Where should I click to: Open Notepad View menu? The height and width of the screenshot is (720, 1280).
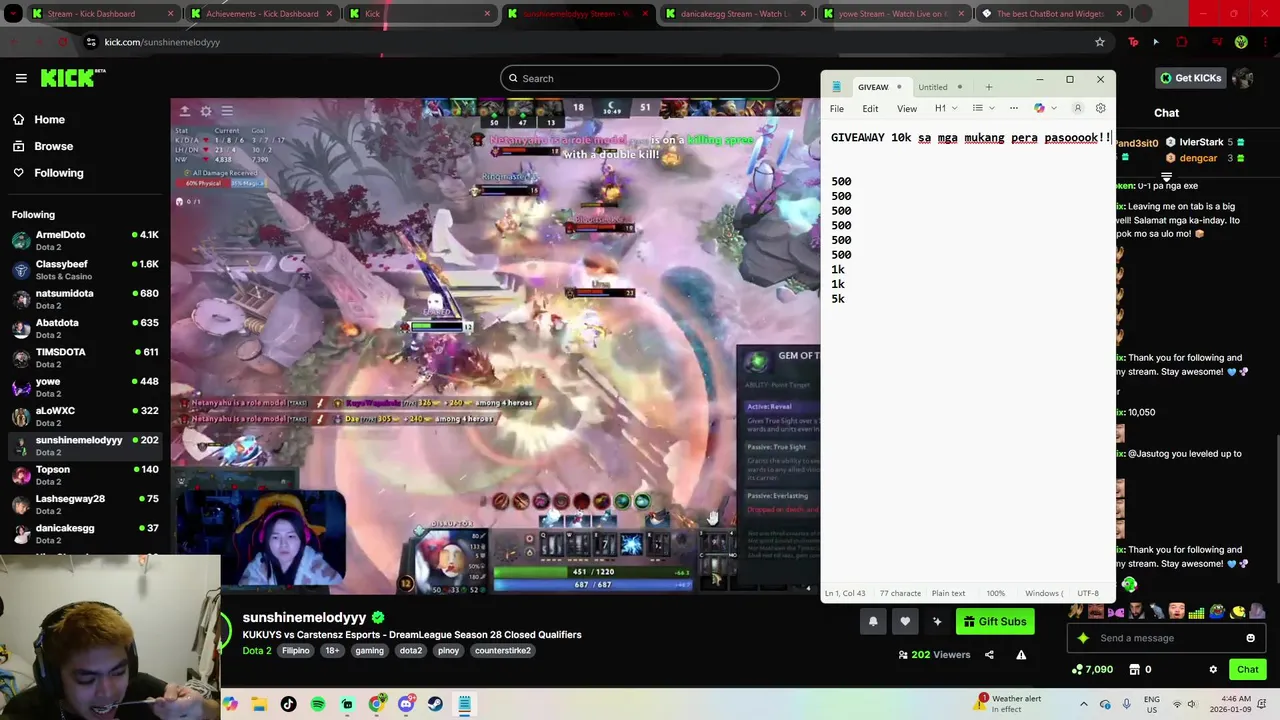907,109
